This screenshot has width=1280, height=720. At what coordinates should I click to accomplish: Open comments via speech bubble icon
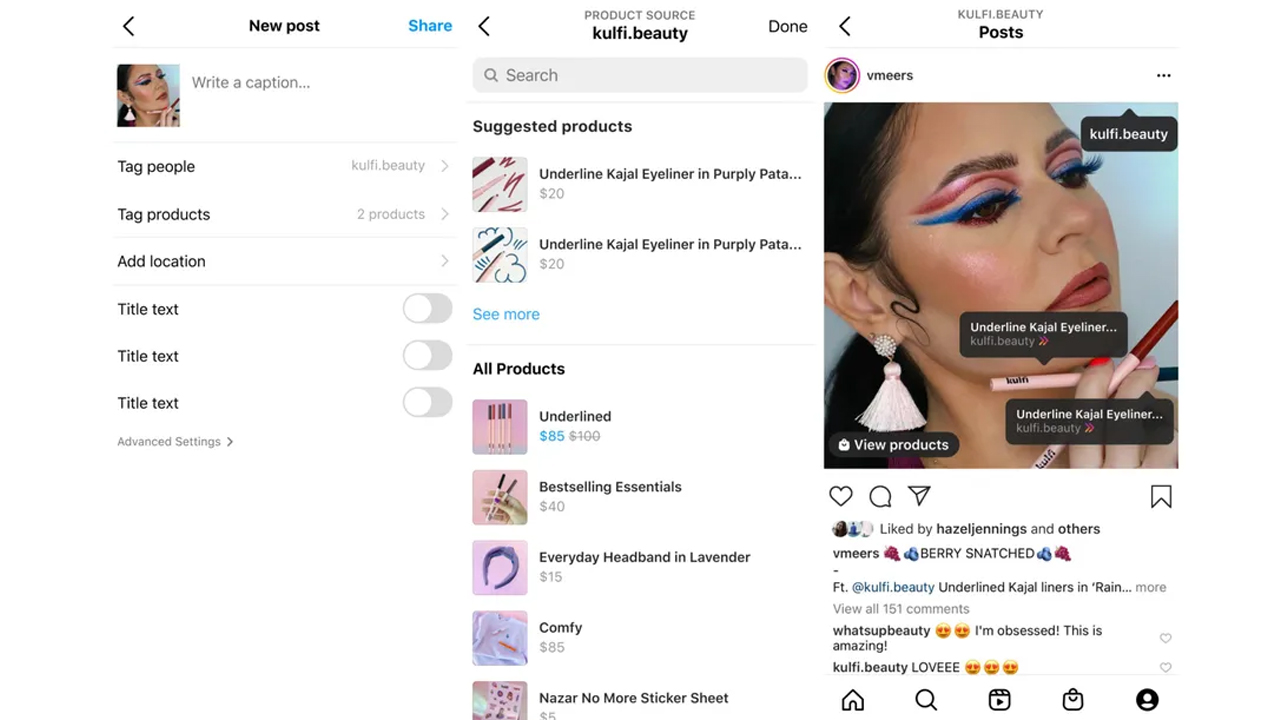(880, 496)
